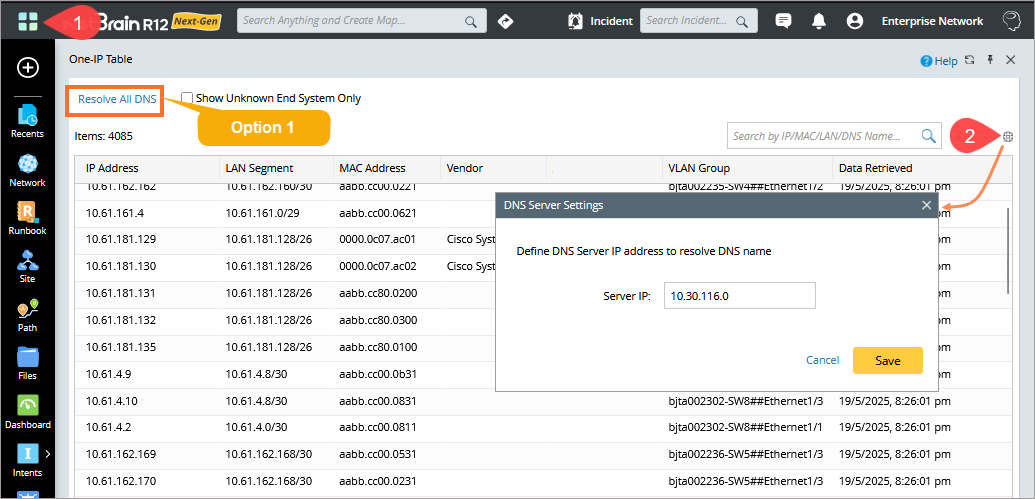The image size is (1035, 499).
Task: Select IP address 10.61.162.170
Action: pyautogui.click(x=121, y=481)
